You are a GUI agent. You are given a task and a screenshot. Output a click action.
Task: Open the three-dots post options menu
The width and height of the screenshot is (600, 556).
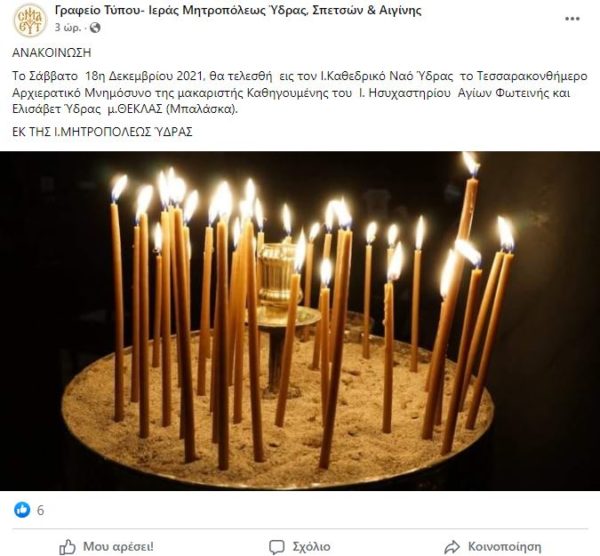[x=572, y=19]
